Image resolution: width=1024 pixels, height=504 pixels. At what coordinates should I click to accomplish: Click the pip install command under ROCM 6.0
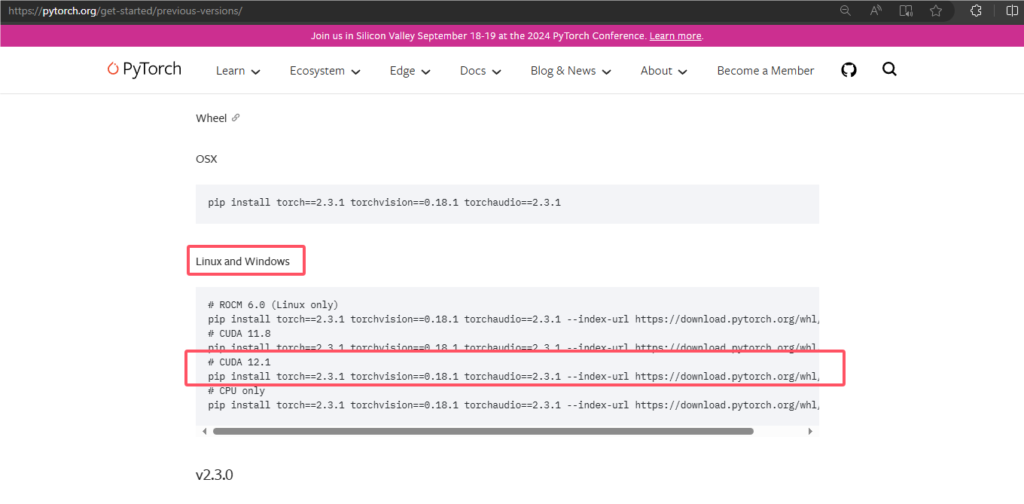(x=513, y=319)
